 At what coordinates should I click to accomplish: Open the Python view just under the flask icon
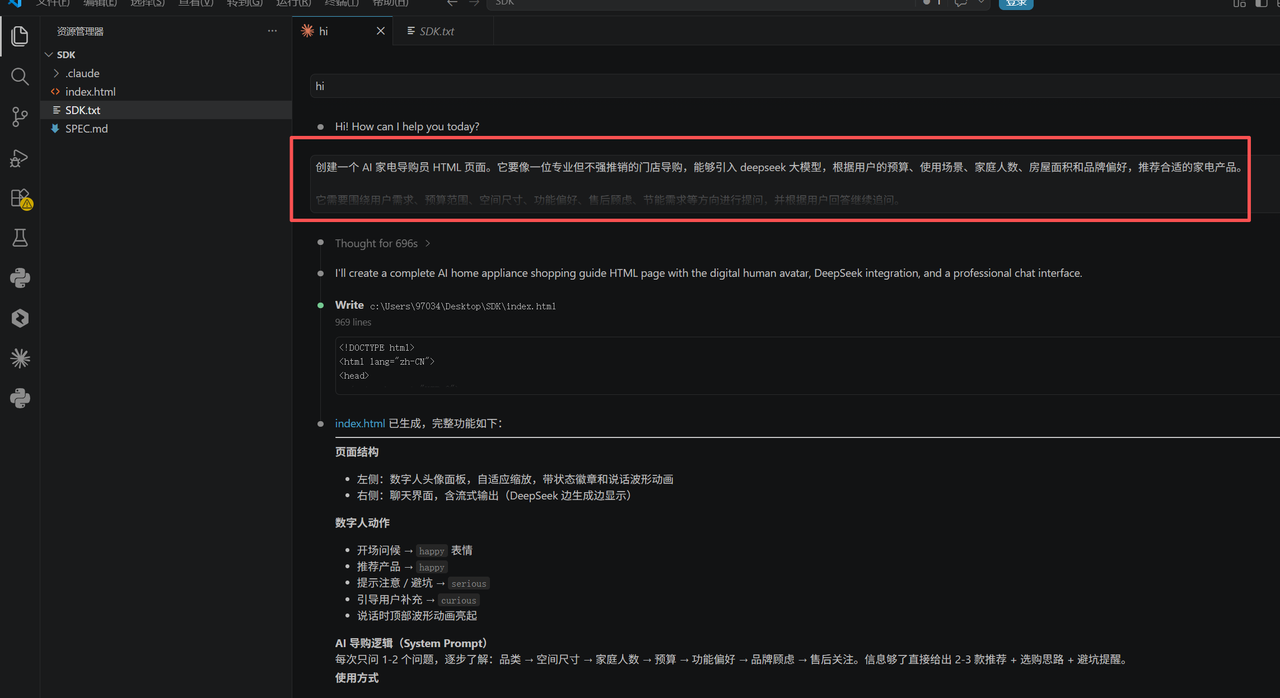click(19, 278)
